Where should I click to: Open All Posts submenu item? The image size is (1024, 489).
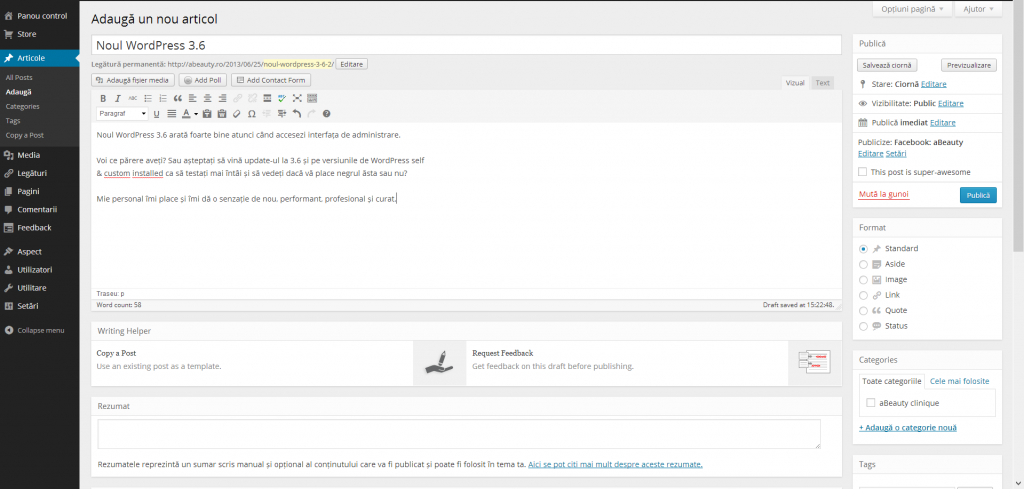click(x=19, y=78)
